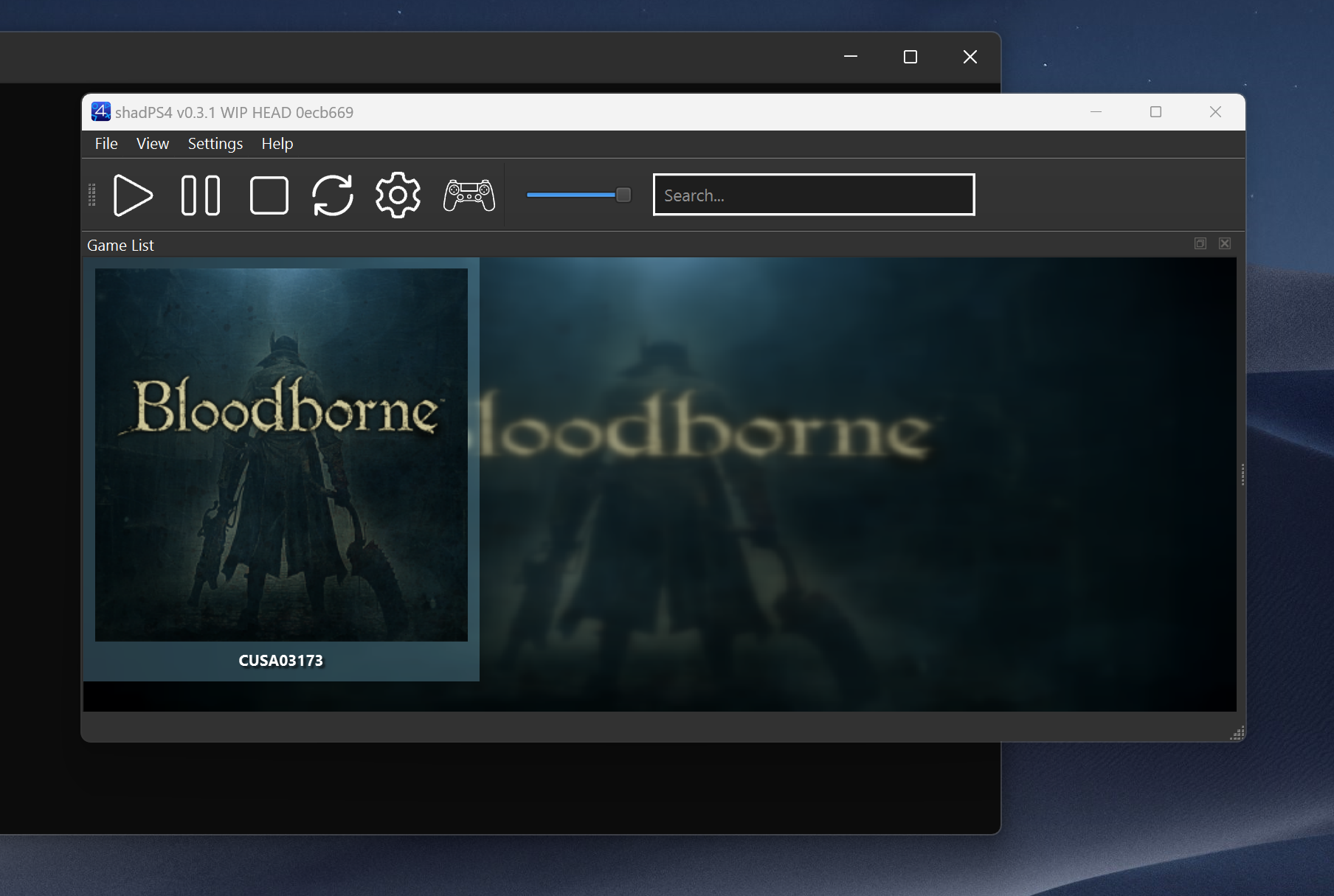Close the dark background window
This screenshot has width=1334, height=896.
(970, 57)
